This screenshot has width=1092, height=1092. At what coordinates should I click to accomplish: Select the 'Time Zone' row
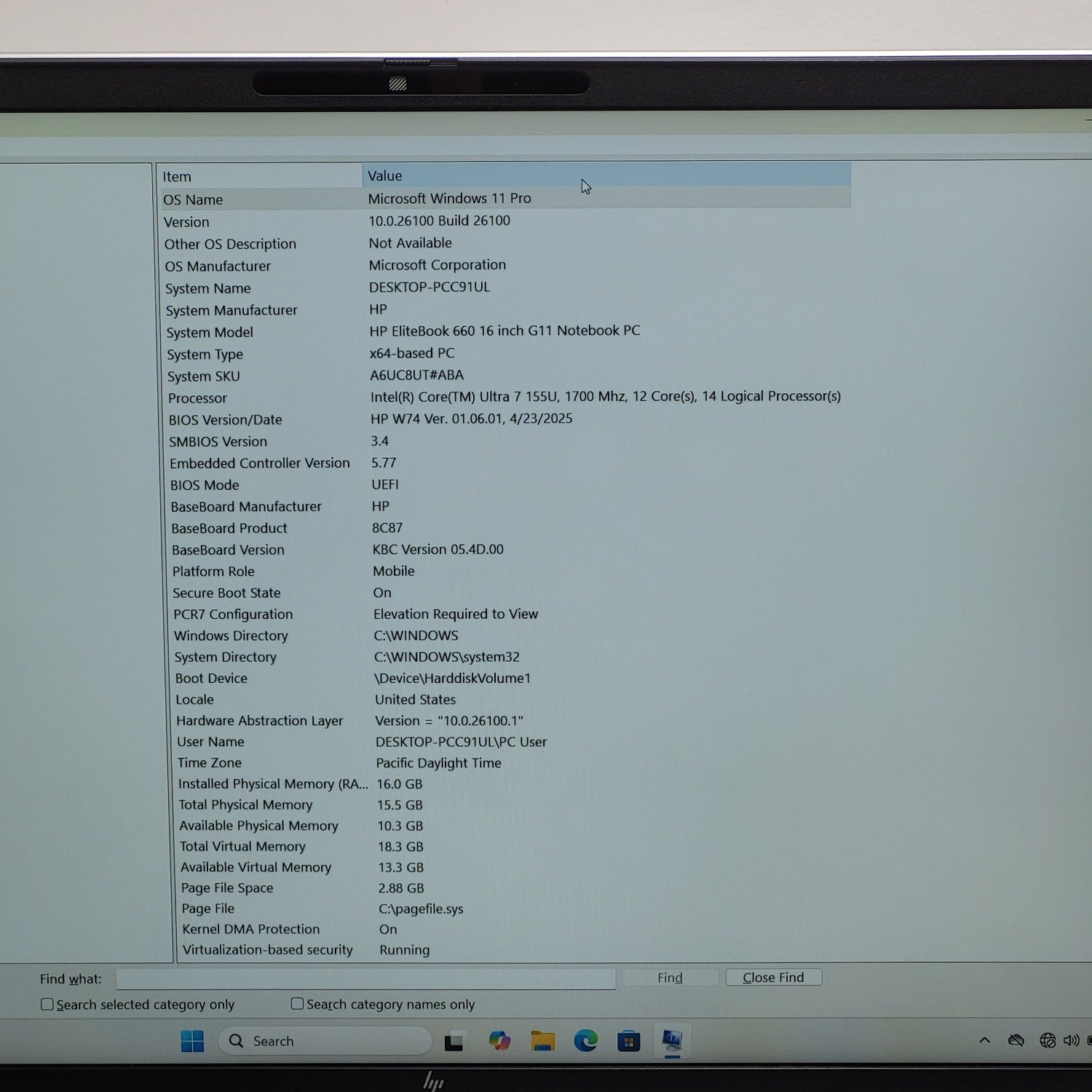pos(209,763)
